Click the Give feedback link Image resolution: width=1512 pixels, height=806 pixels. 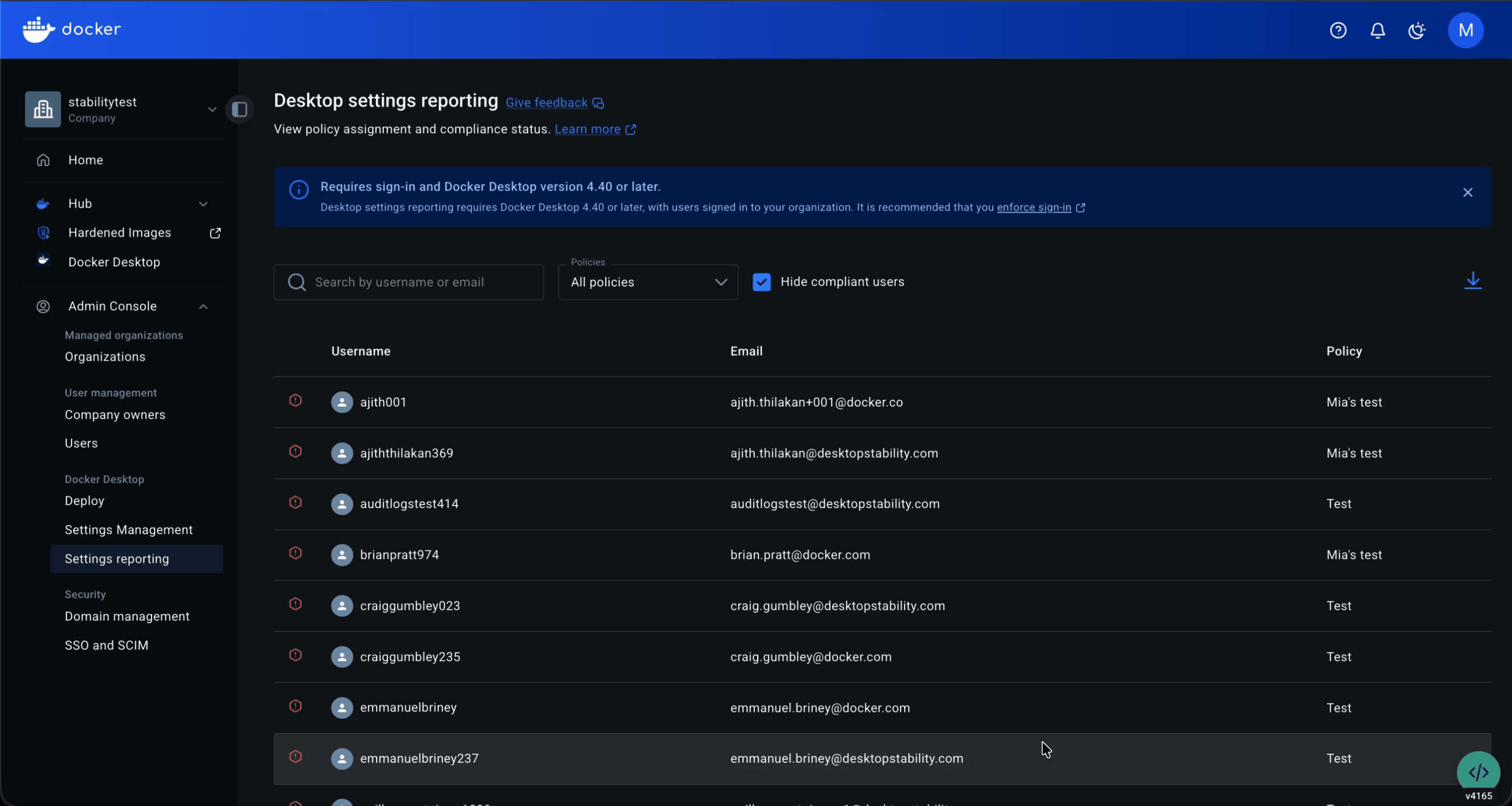coord(546,103)
